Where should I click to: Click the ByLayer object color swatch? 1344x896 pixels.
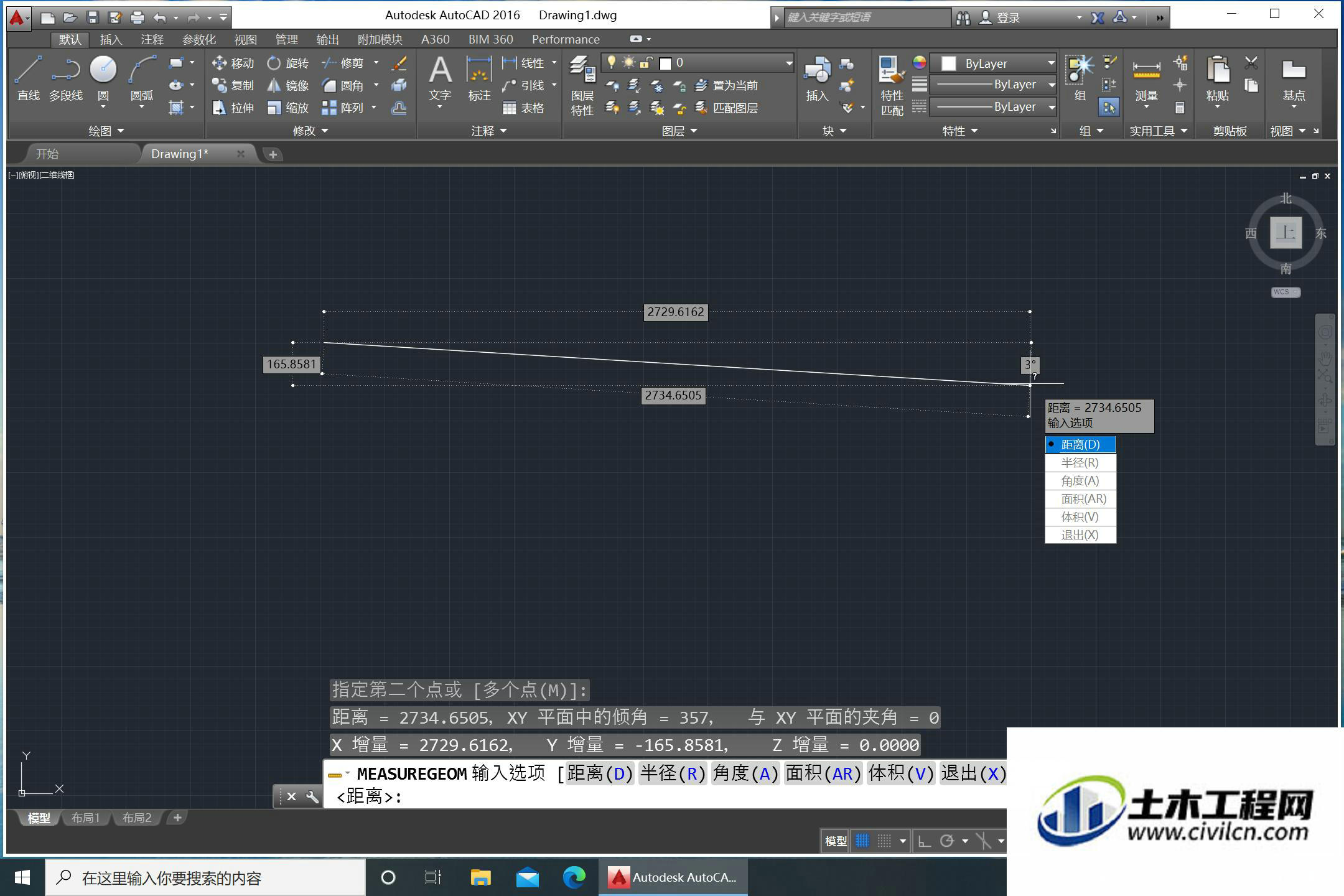tap(948, 63)
